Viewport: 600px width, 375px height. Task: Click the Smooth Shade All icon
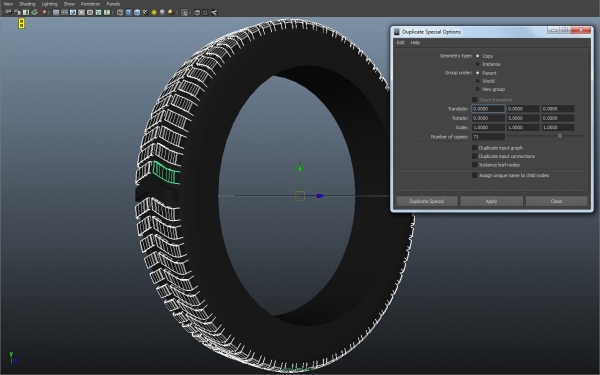pos(128,12)
